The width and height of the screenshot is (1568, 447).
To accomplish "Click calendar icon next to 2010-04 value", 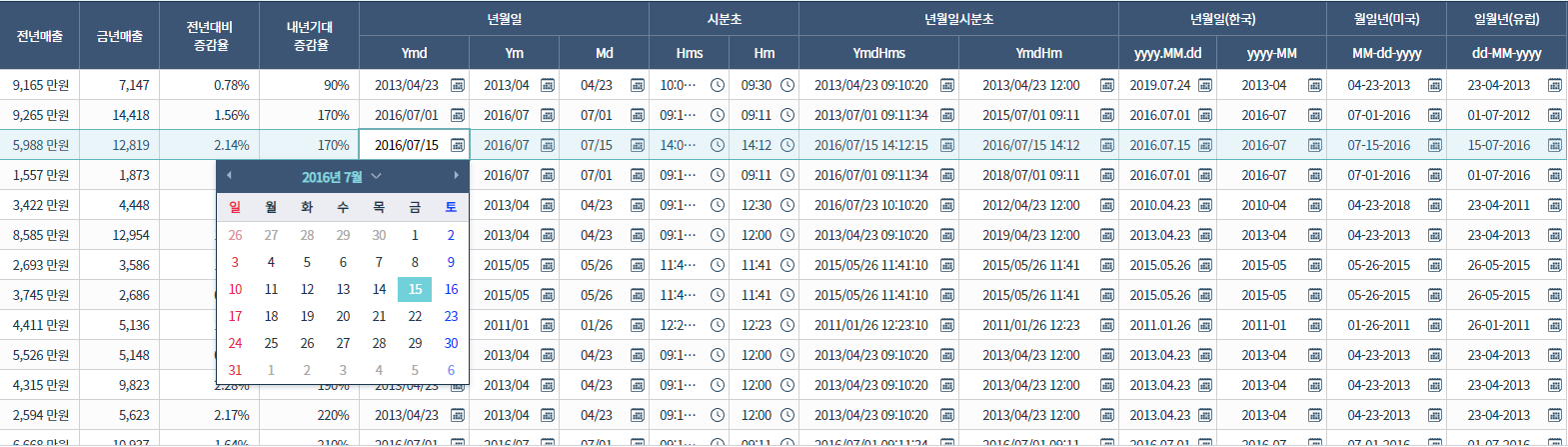I will [1314, 205].
